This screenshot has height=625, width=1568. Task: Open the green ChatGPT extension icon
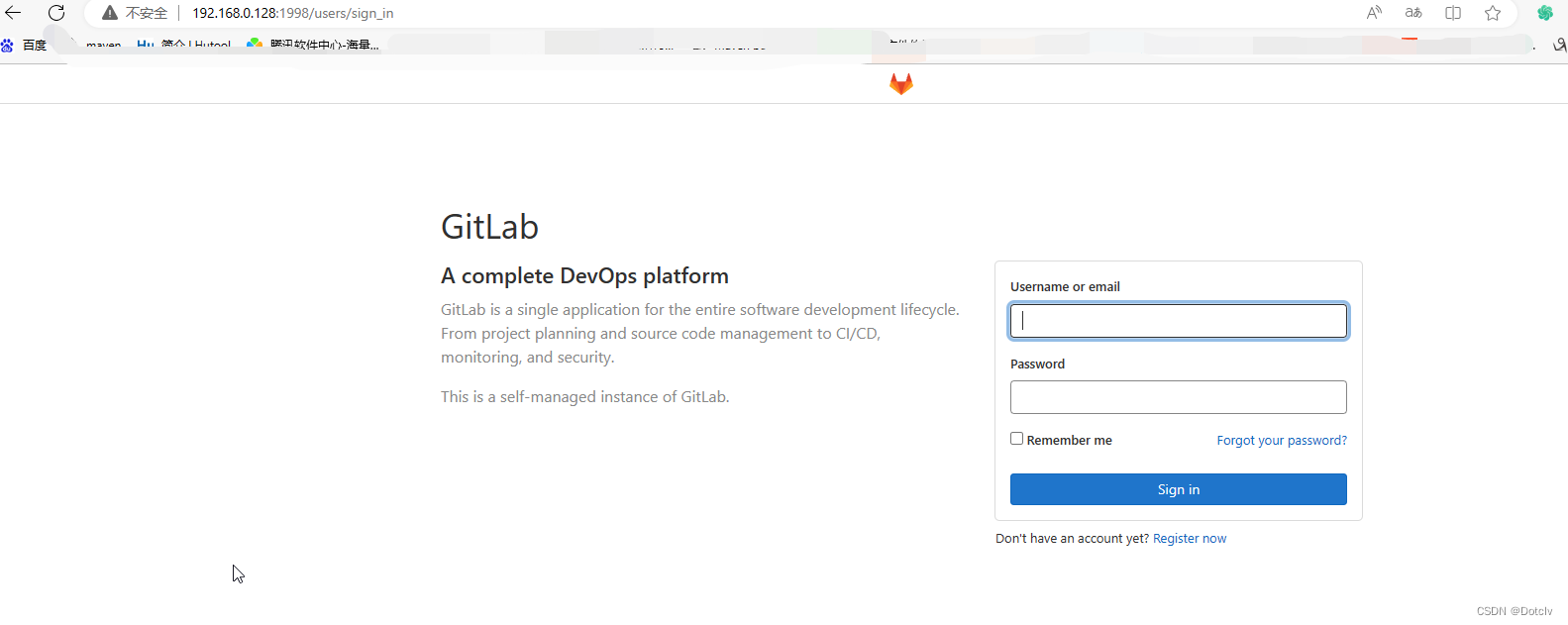pyautogui.click(x=1544, y=13)
